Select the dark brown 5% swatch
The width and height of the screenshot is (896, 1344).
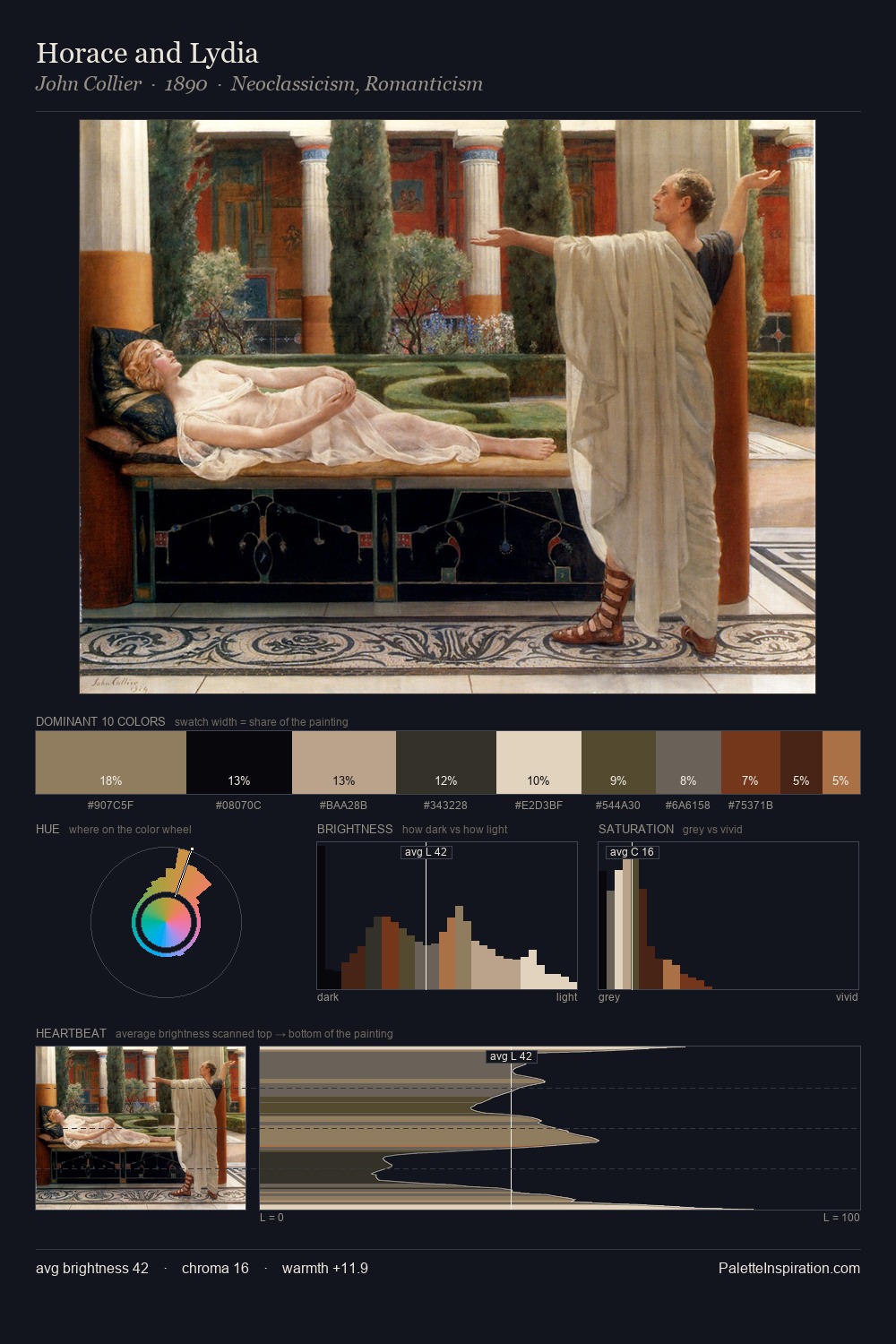(801, 762)
